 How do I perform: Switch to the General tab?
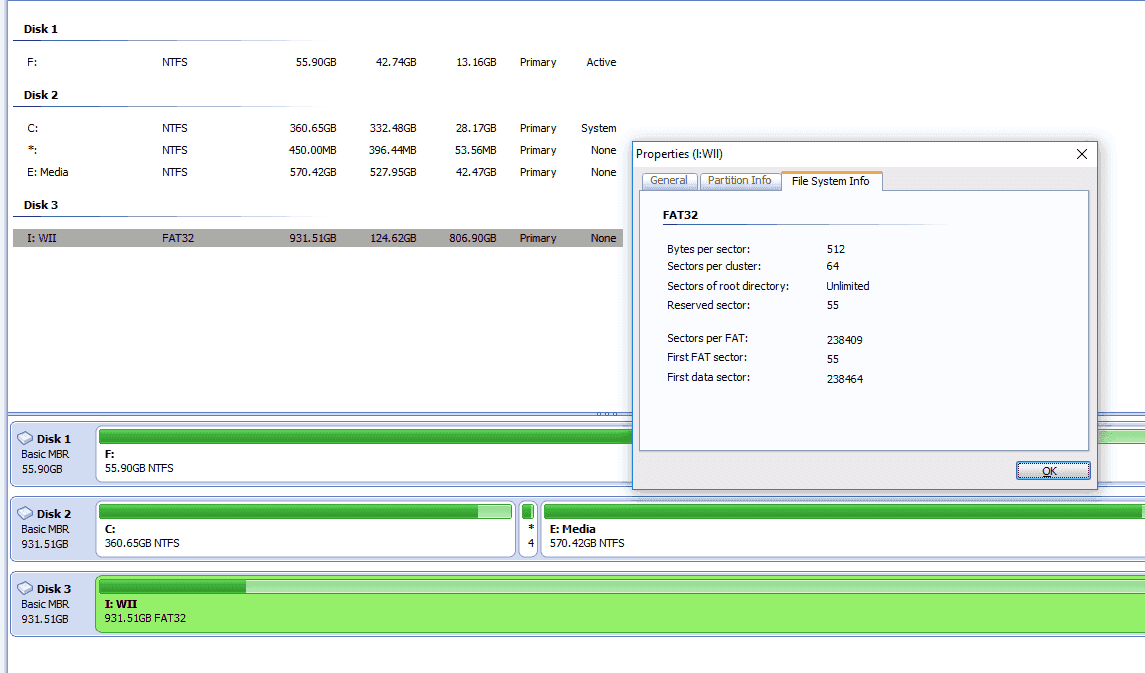pos(668,180)
